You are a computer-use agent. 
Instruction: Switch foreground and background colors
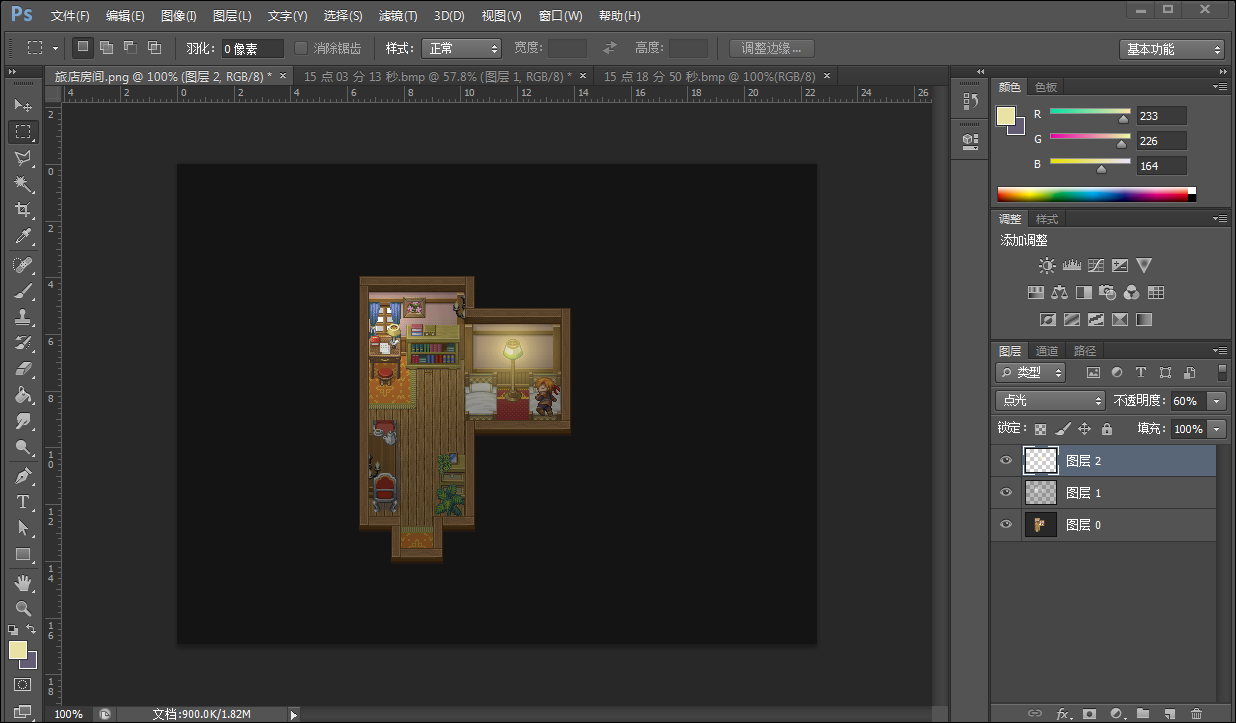tap(32, 630)
